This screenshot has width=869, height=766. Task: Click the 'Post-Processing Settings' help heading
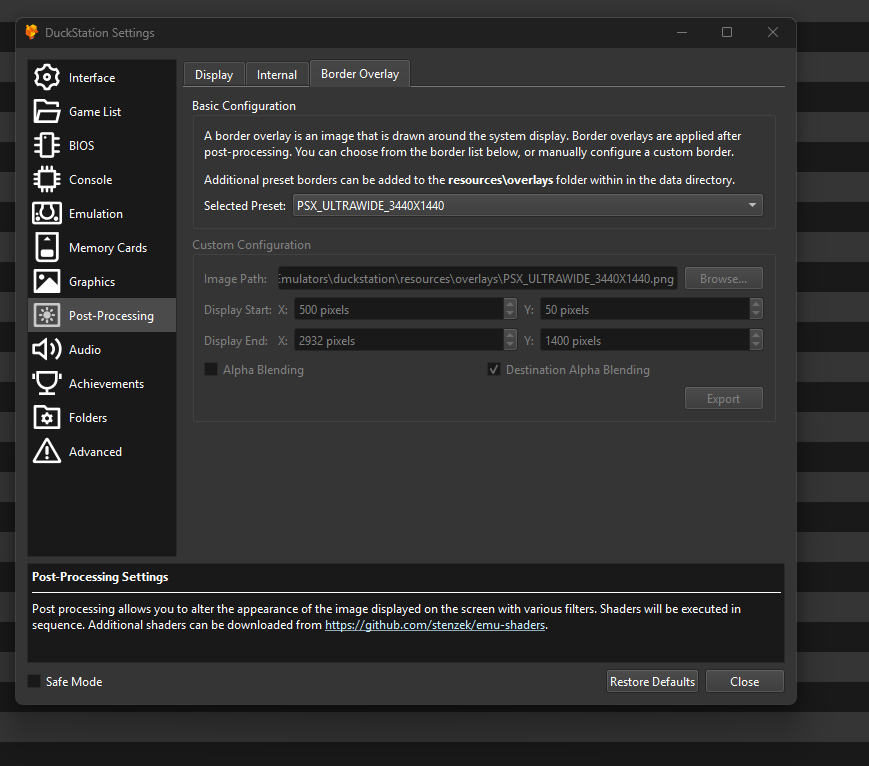click(x=100, y=576)
